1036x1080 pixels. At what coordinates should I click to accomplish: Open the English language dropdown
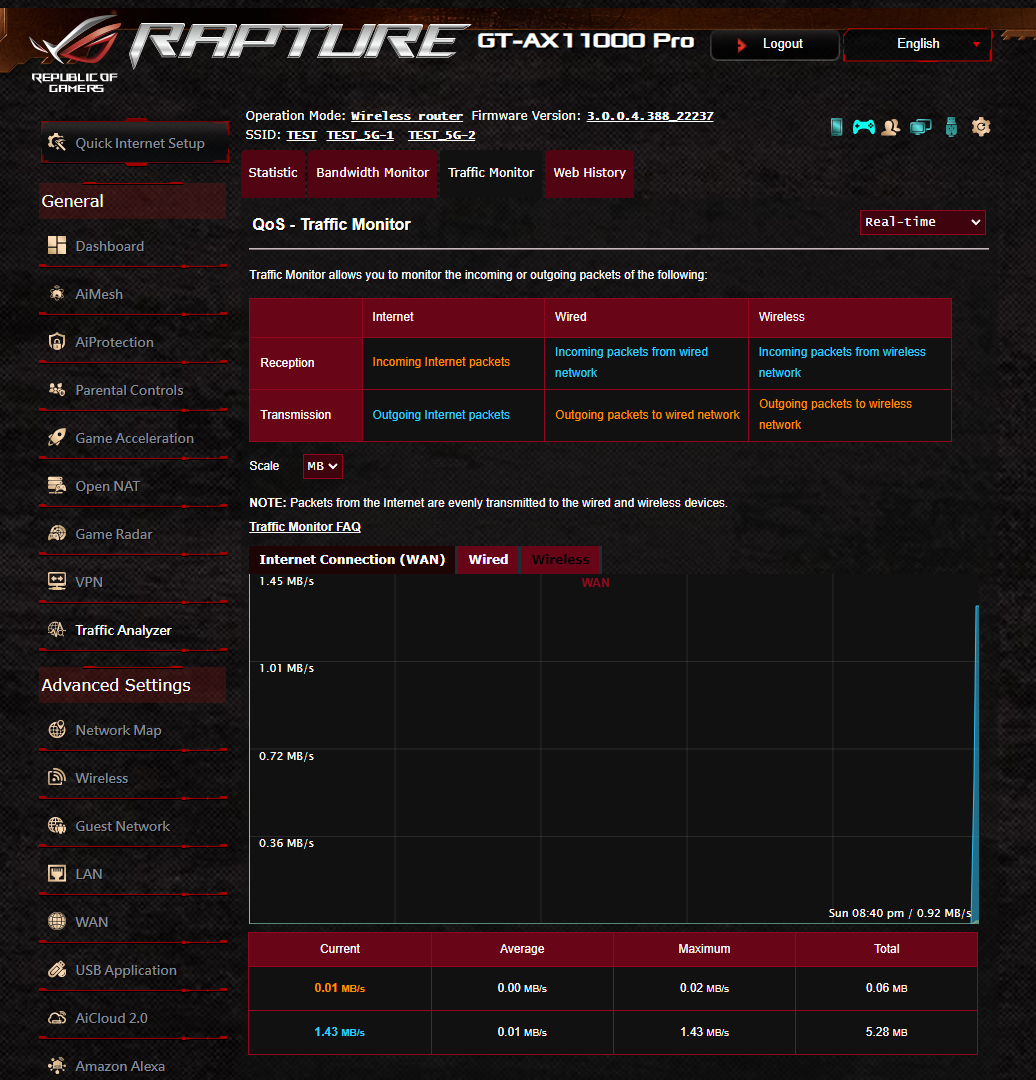coord(918,44)
